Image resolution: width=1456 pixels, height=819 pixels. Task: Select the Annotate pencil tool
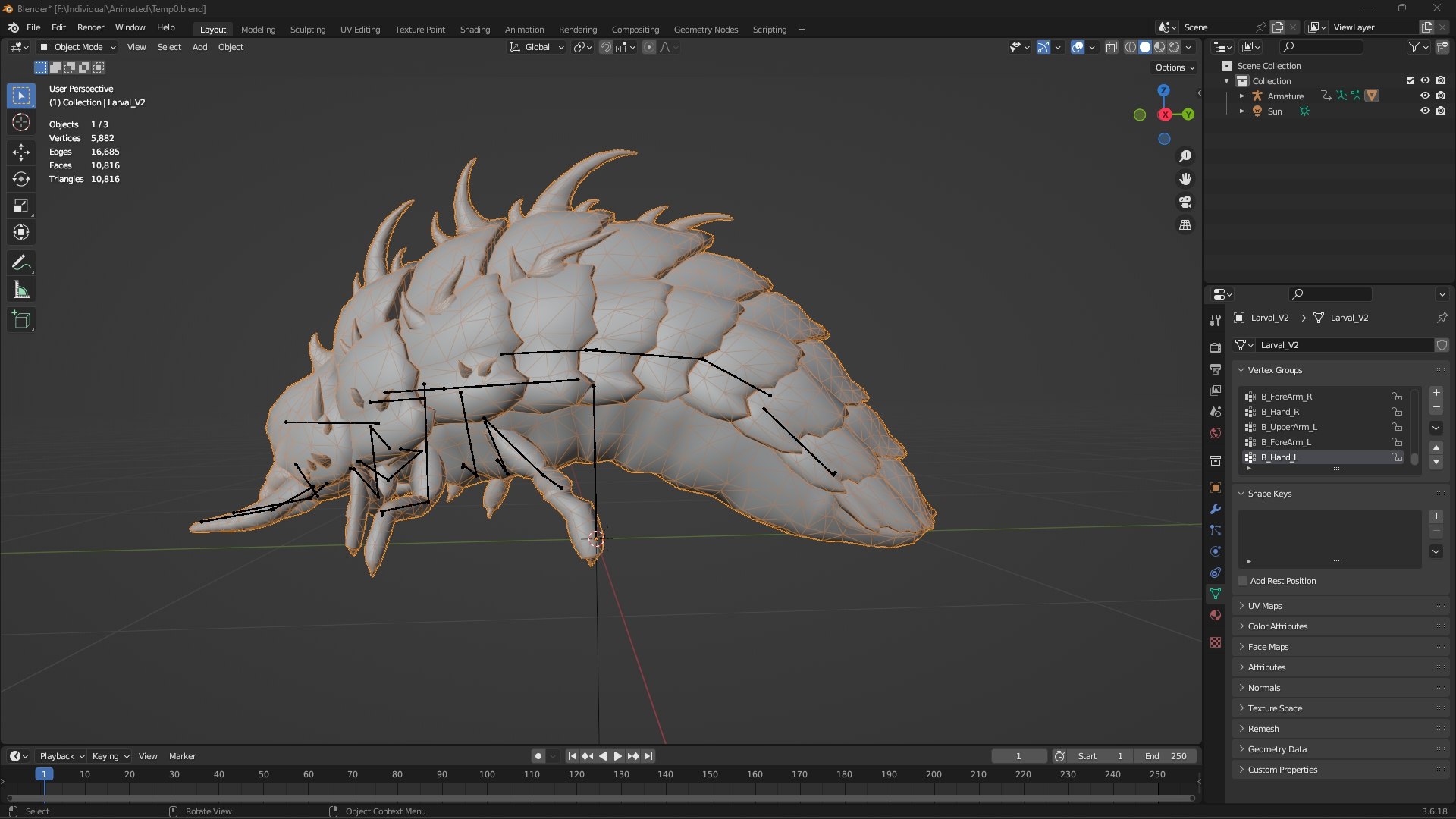click(21, 263)
